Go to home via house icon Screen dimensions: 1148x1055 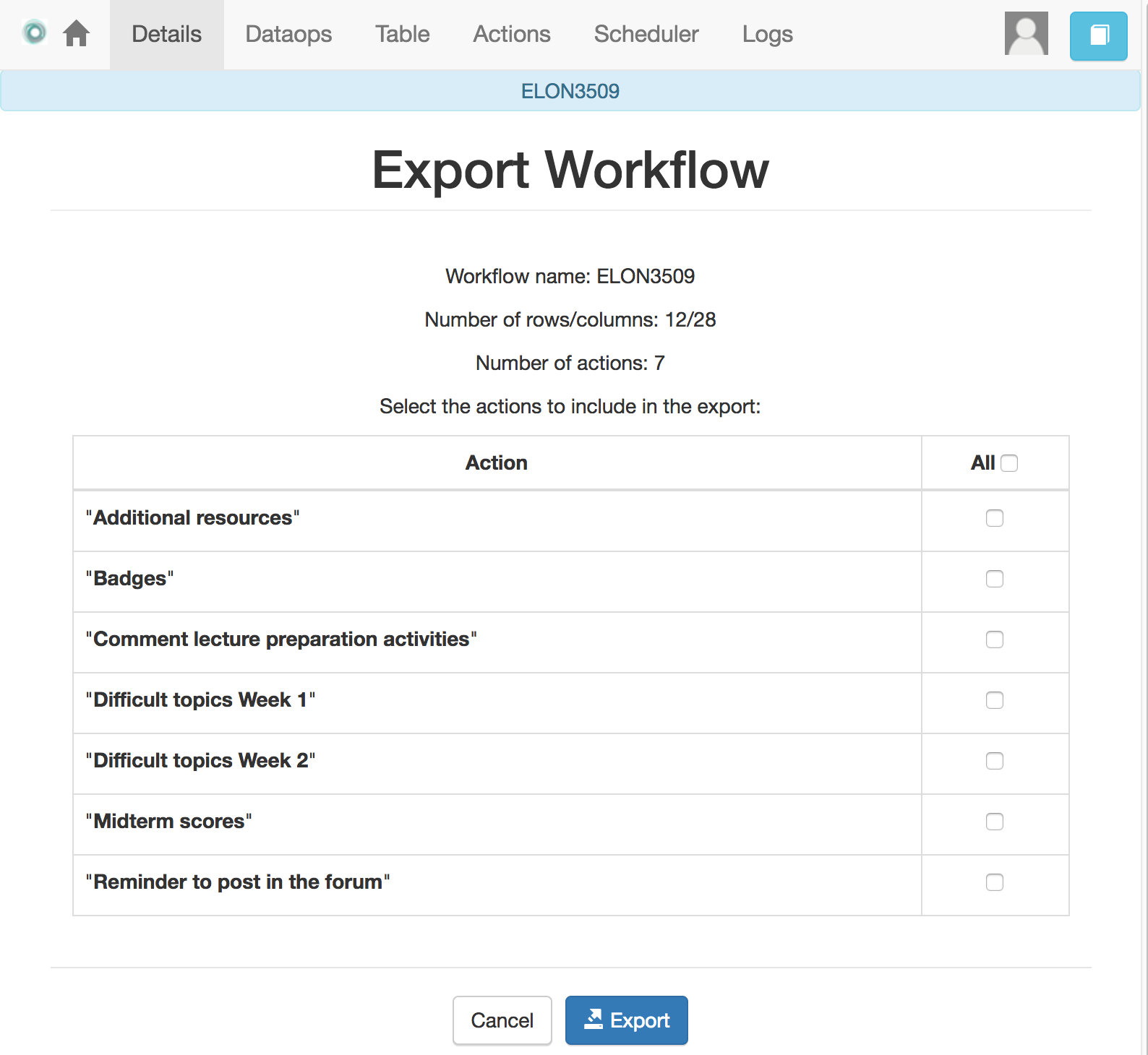click(76, 33)
